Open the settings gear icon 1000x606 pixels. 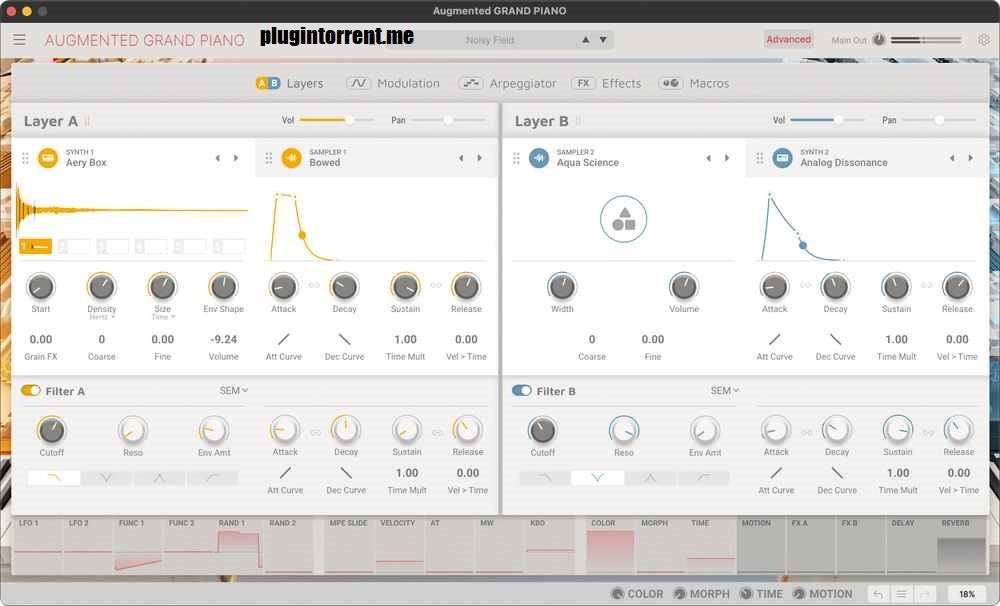click(984, 40)
